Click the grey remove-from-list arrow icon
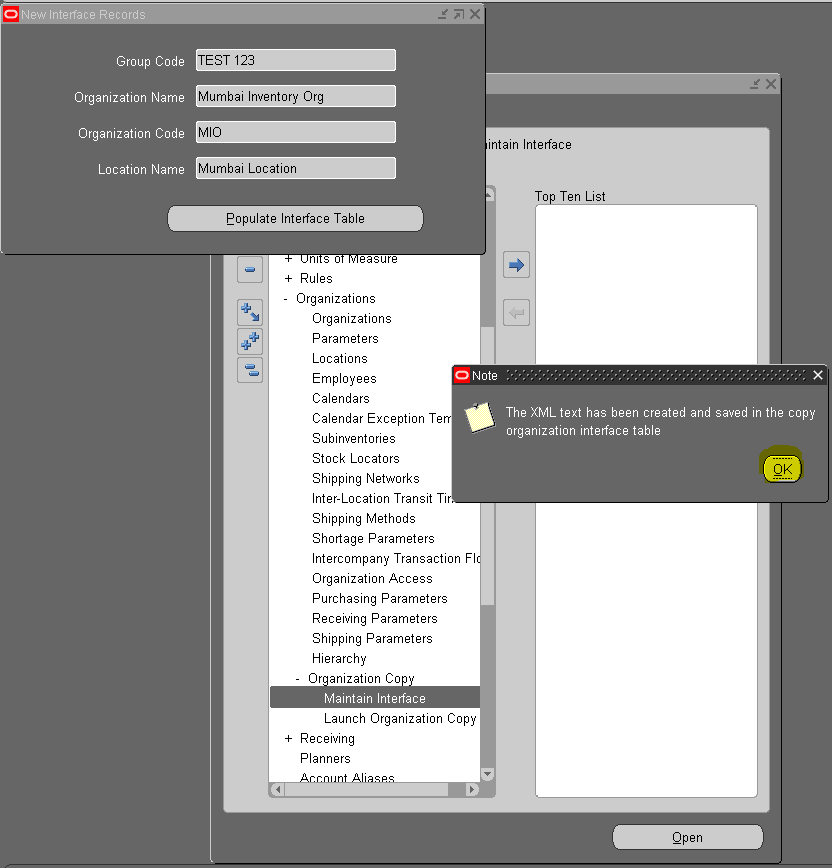Viewport: 832px width, 868px height. pyautogui.click(x=516, y=313)
